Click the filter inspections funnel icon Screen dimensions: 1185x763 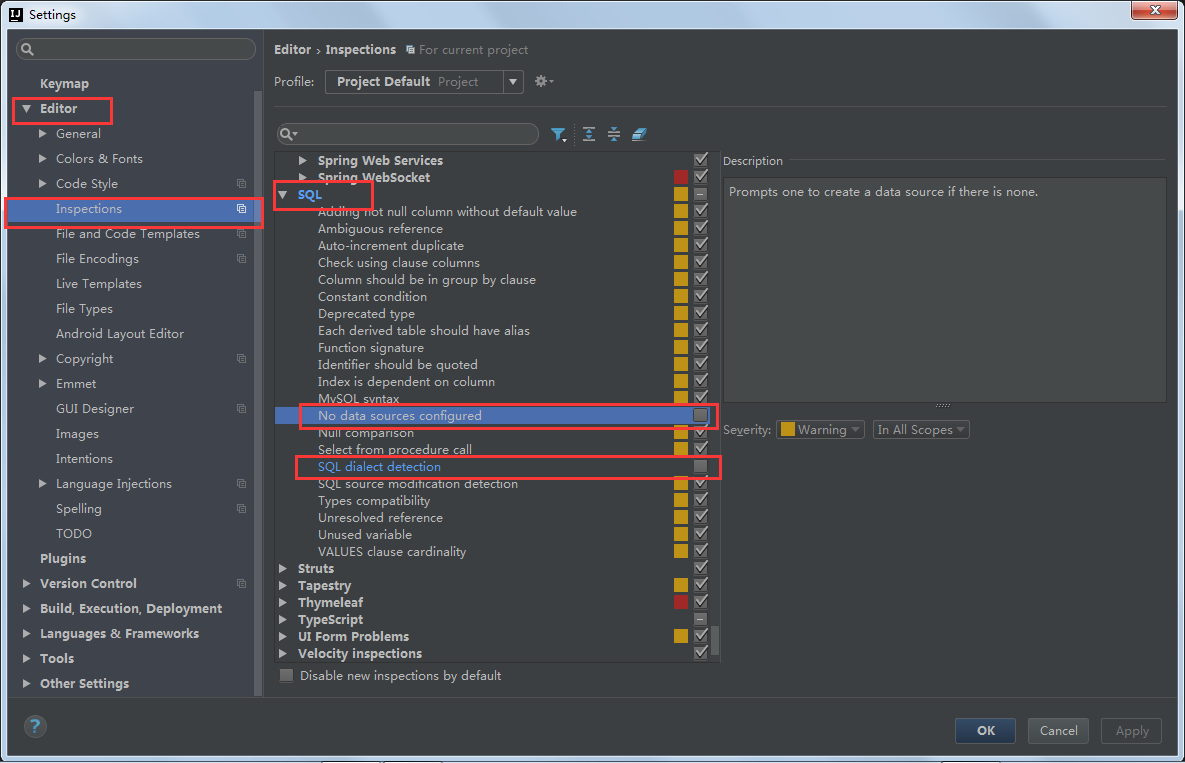(558, 134)
